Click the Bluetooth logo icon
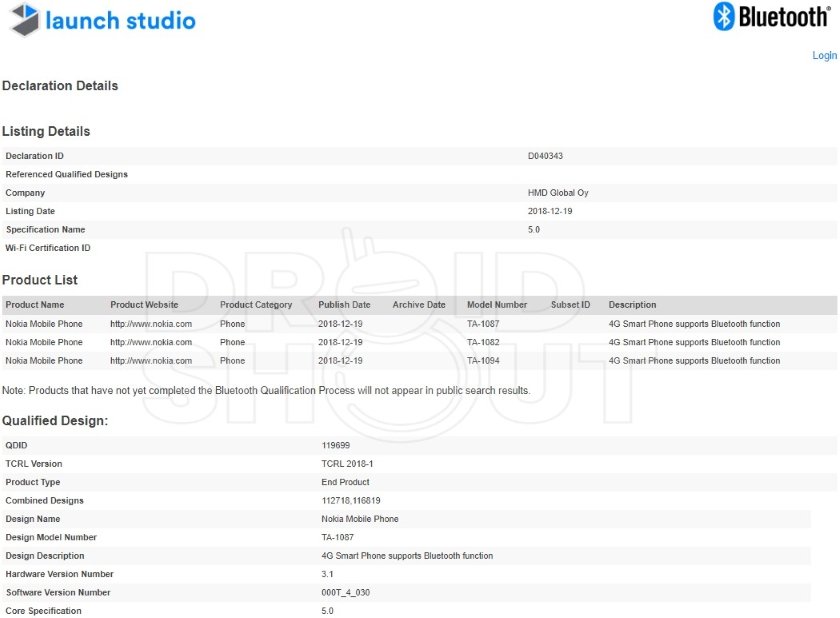 point(723,16)
